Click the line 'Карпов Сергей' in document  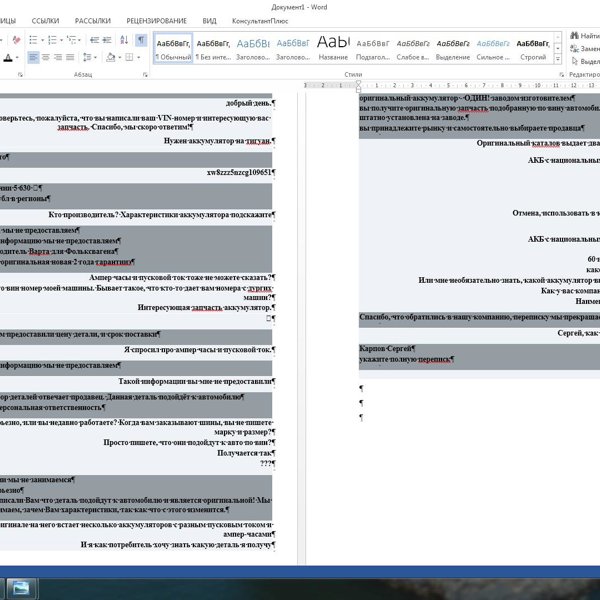387,349
